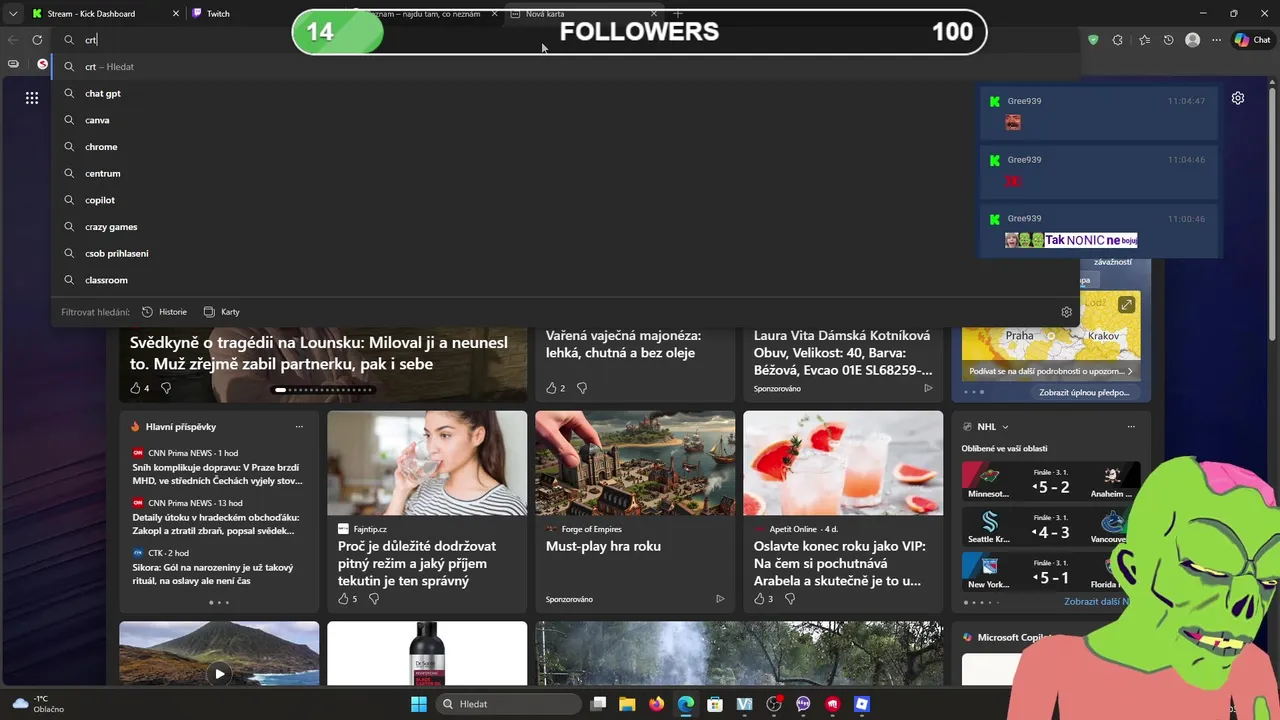Dislike the pitný režim article
1280x720 pixels.
374,599
